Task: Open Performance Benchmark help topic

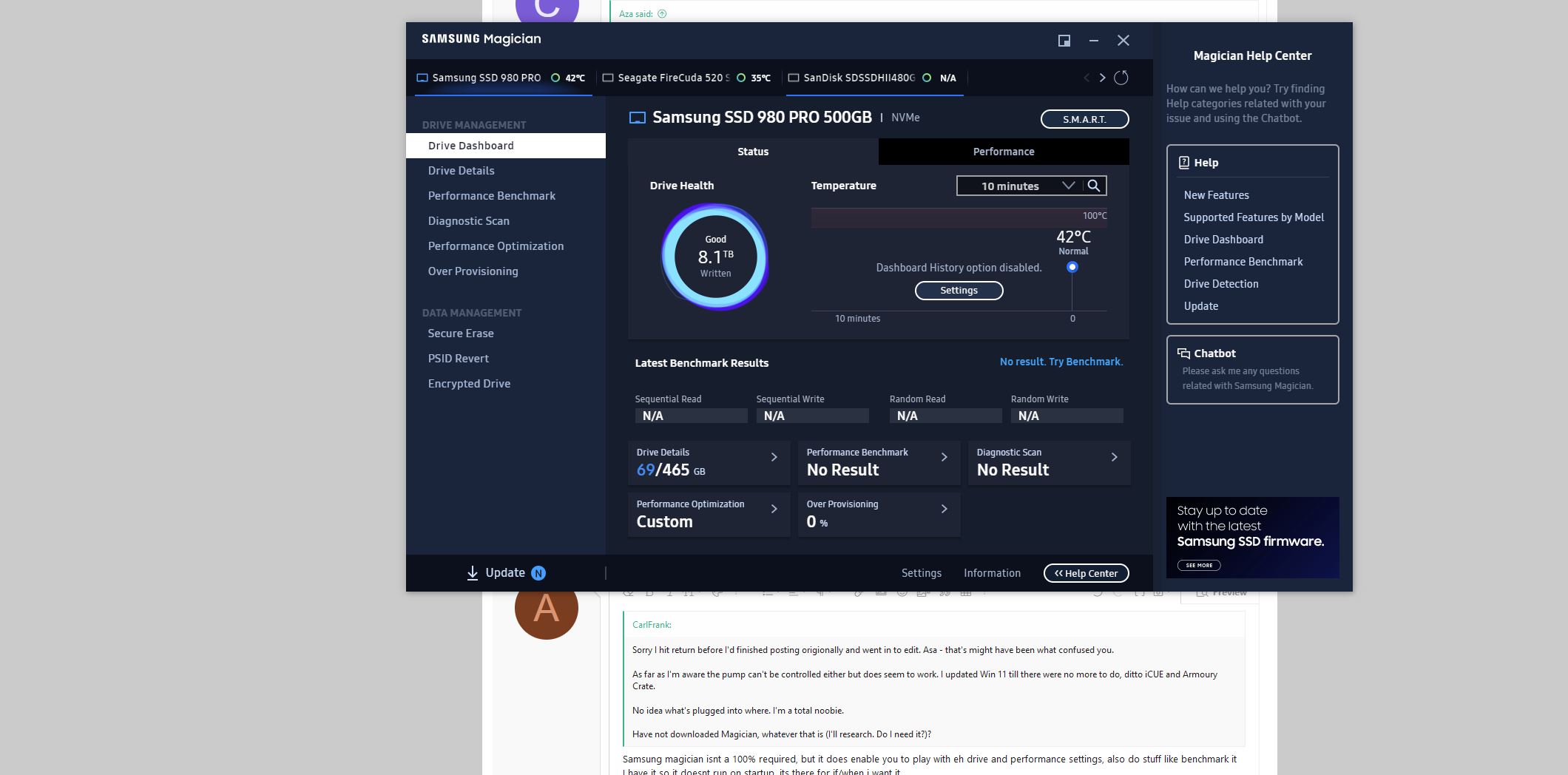Action: click(1243, 262)
